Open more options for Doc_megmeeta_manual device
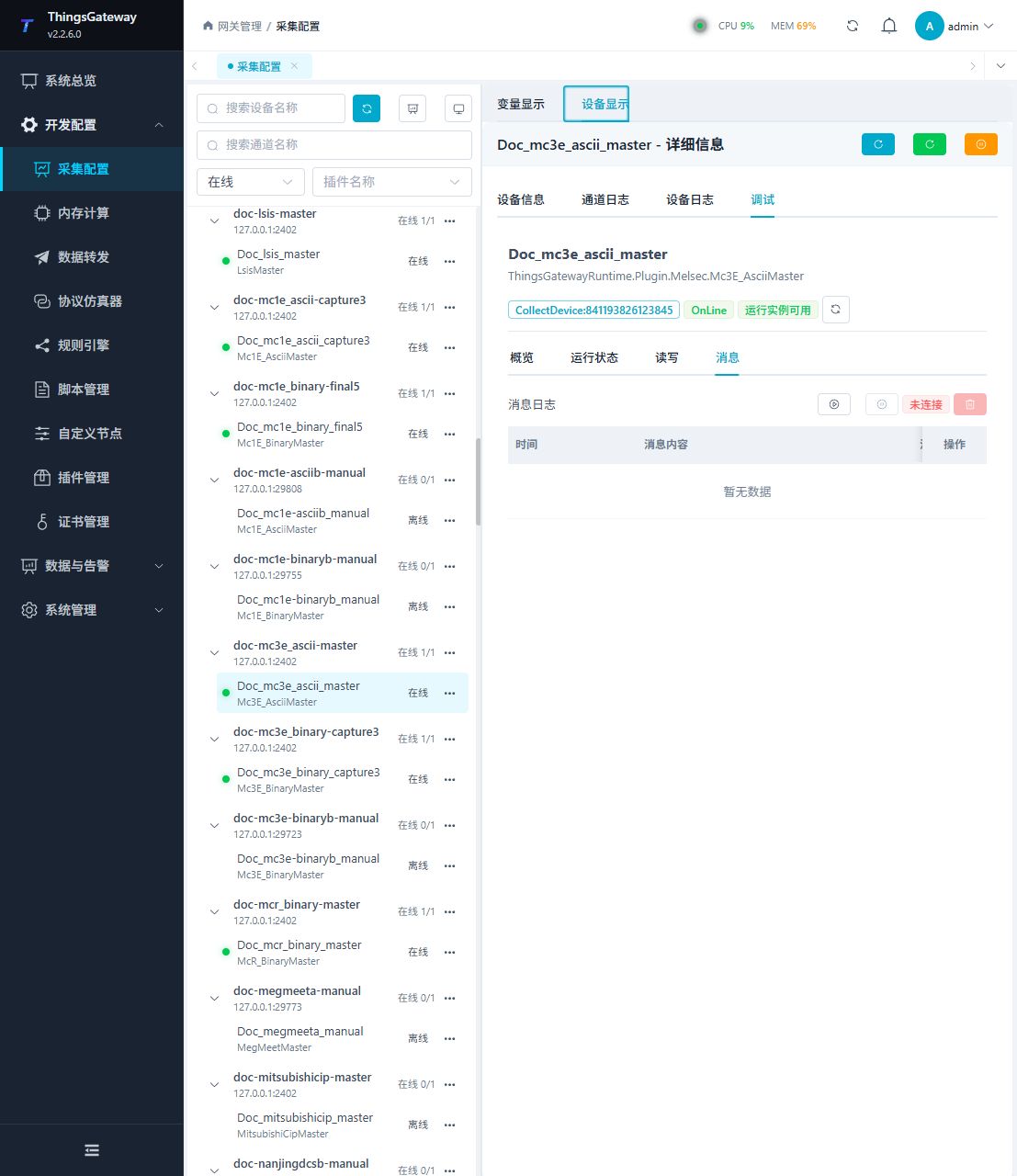Screen dimensions: 1017x1176 (x=450, y=1038)
